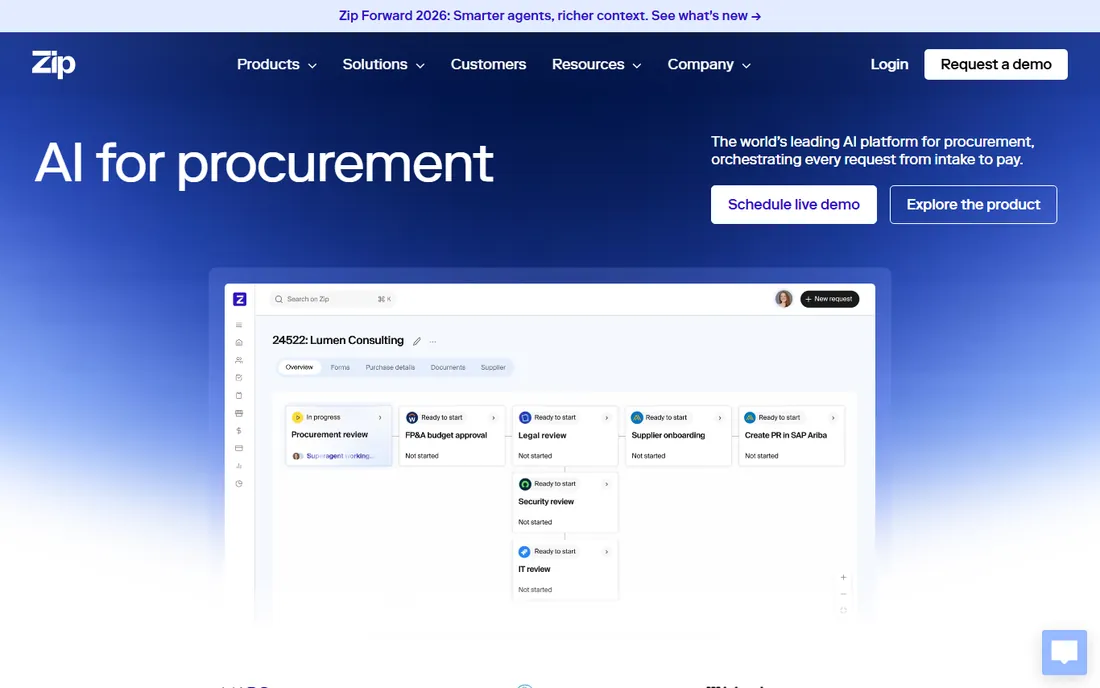Screen dimensions: 1100x688
Task: Select the checklist icon in the app sidebar
Action: coord(239,377)
